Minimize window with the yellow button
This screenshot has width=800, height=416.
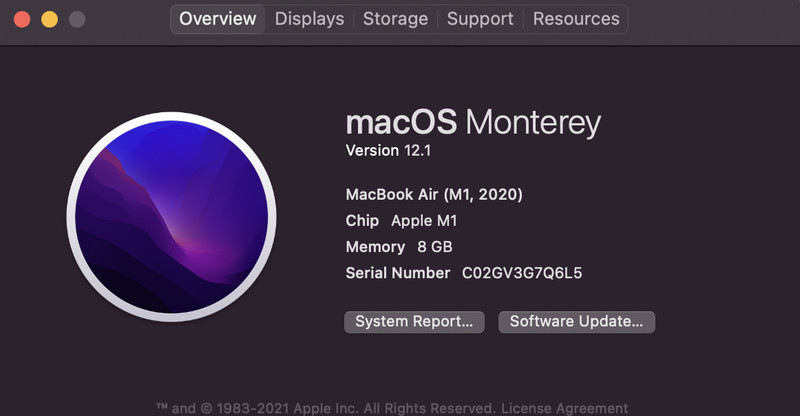tap(49, 19)
